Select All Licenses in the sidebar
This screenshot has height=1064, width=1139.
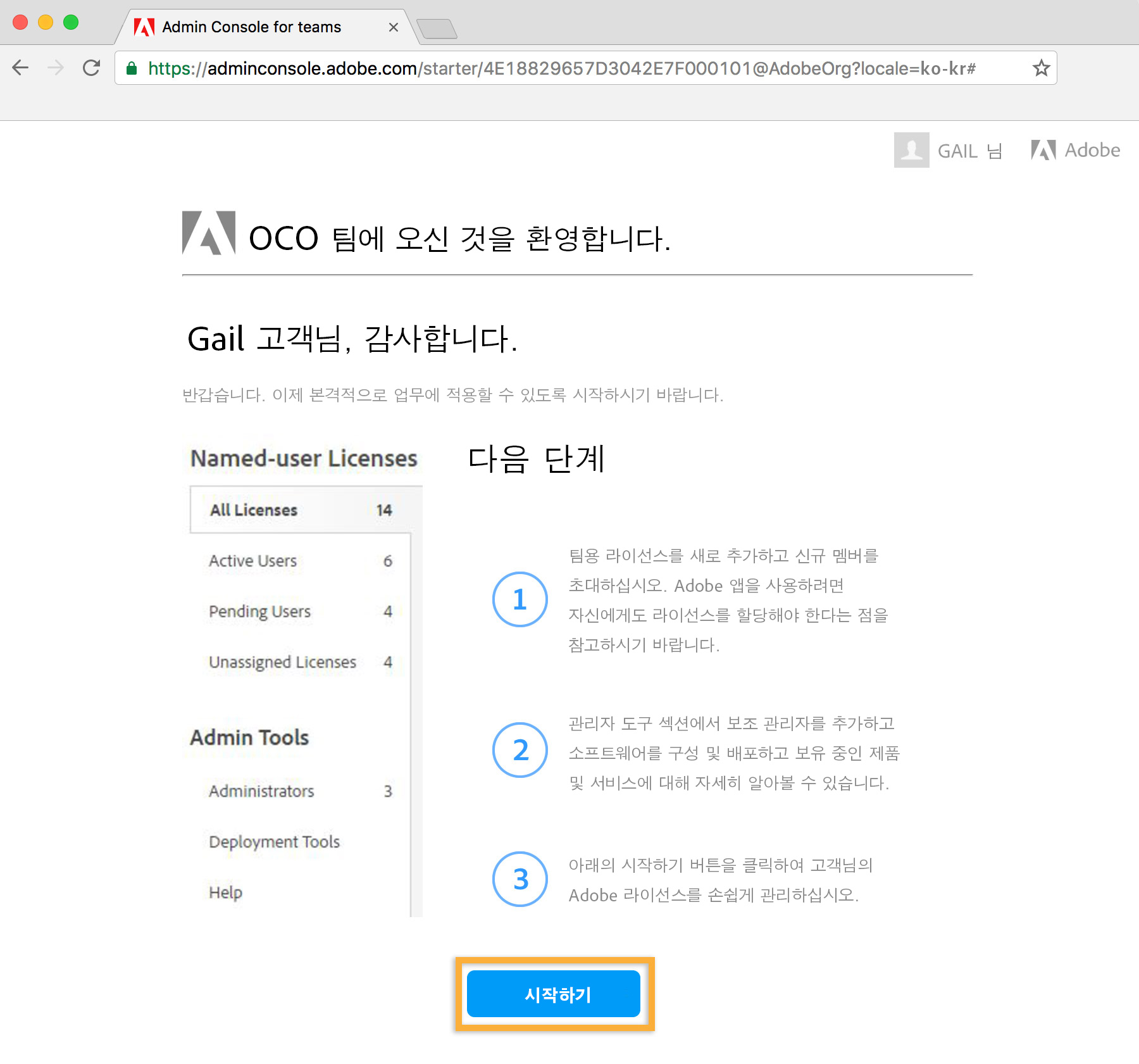[x=301, y=510]
